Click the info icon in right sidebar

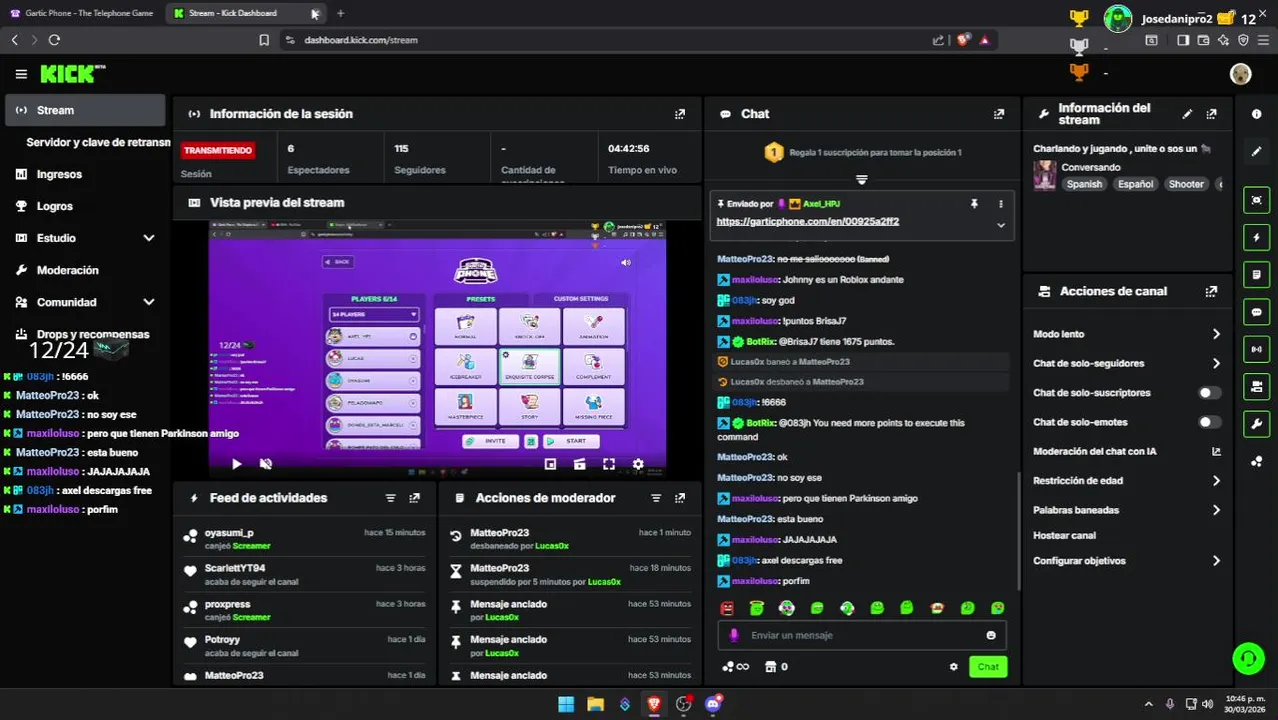(x=1257, y=114)
